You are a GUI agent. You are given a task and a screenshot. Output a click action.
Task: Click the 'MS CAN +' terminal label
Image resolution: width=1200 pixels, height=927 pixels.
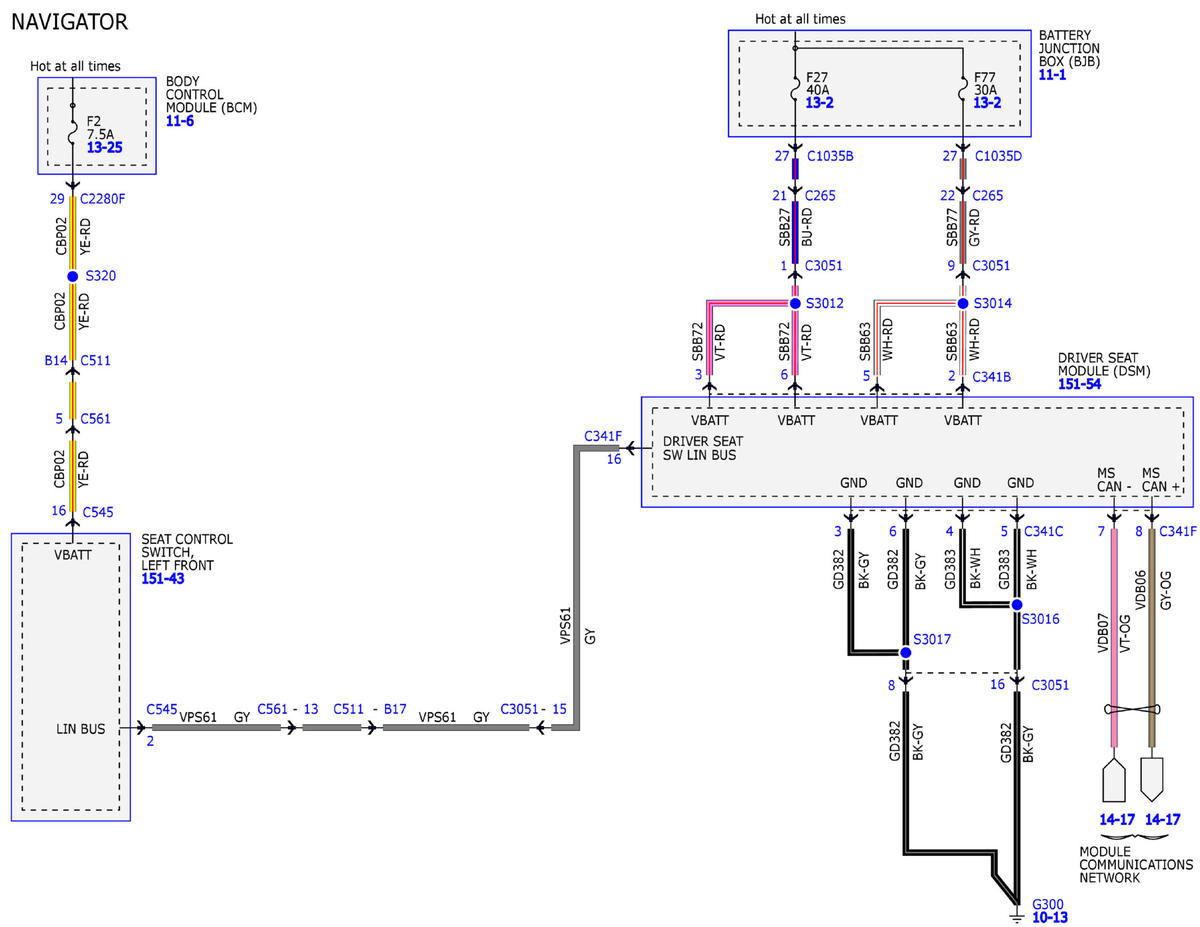tap(1162, 479)
